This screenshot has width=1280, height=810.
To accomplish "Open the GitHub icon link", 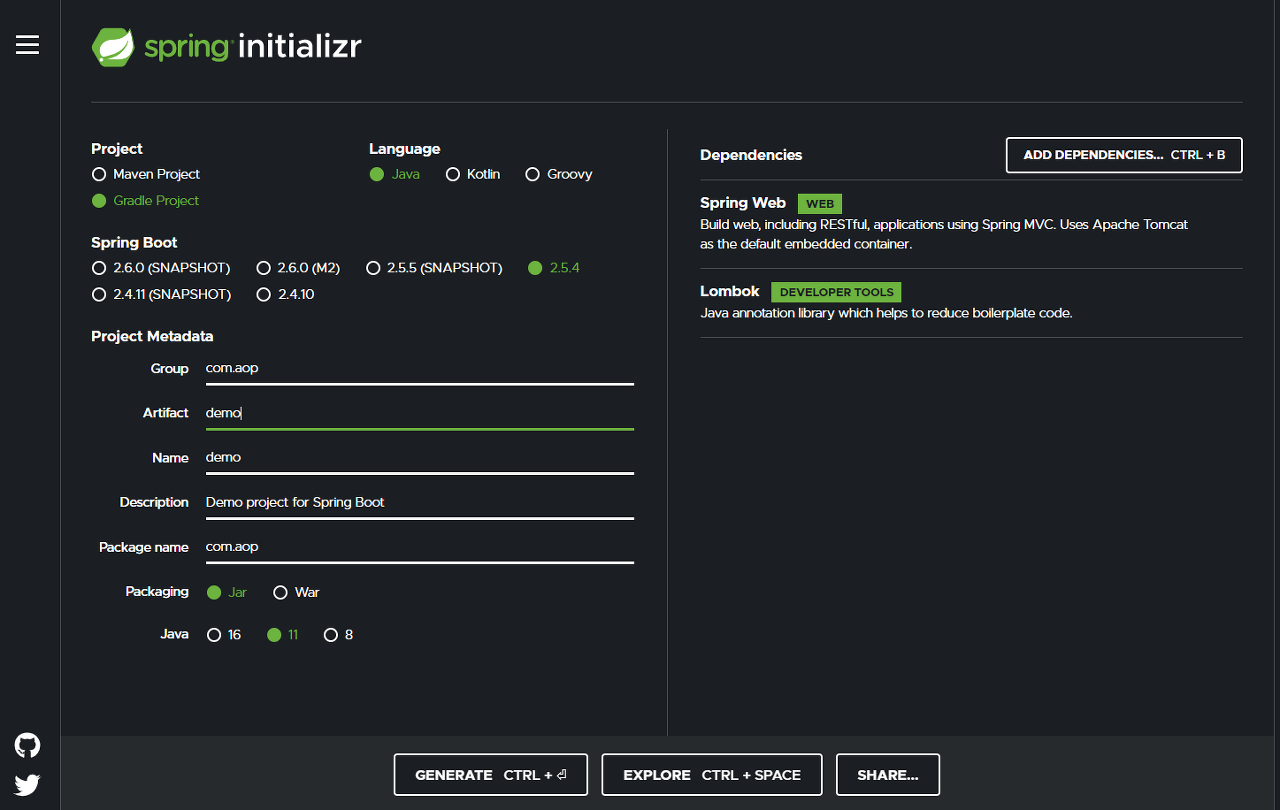I will 27,745.
